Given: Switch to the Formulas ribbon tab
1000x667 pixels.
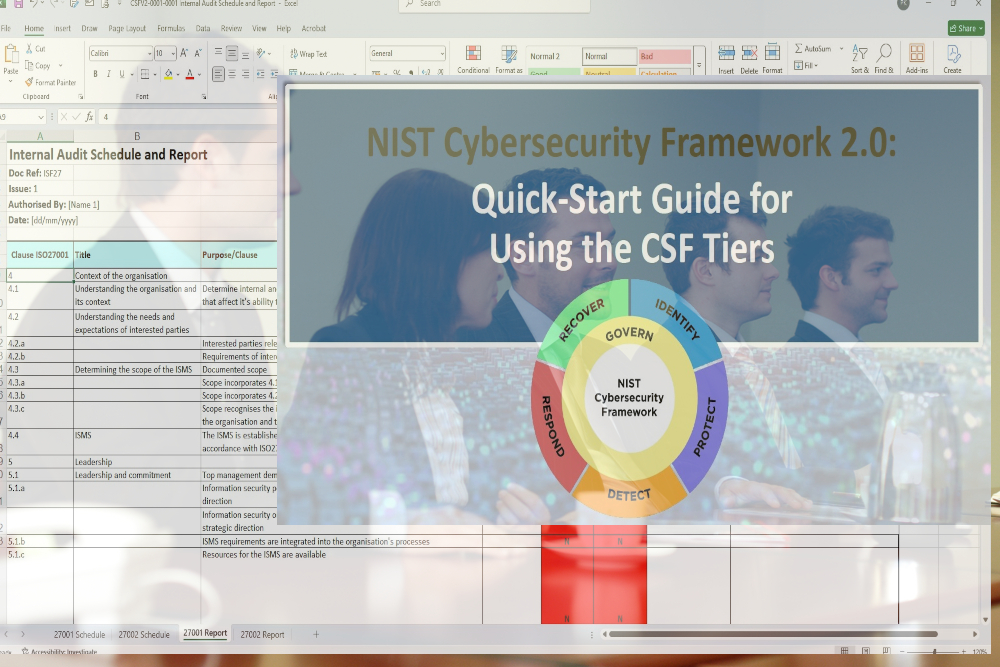Looking at the screenshot, I should tap(171, 29).
